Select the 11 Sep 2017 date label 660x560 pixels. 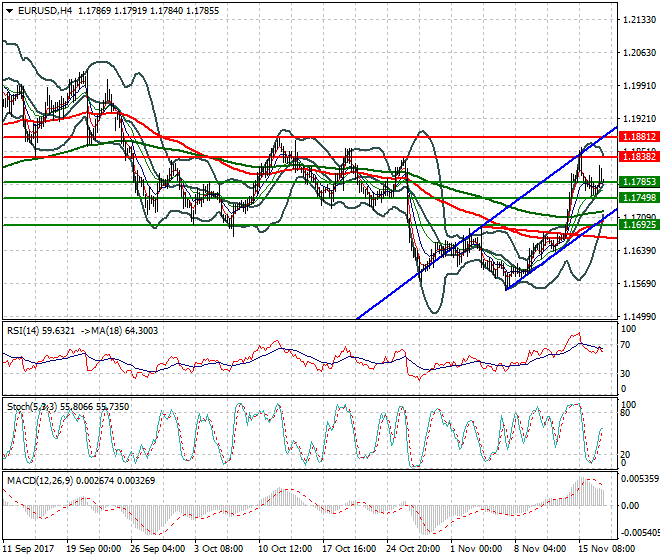tap(29, 549)
